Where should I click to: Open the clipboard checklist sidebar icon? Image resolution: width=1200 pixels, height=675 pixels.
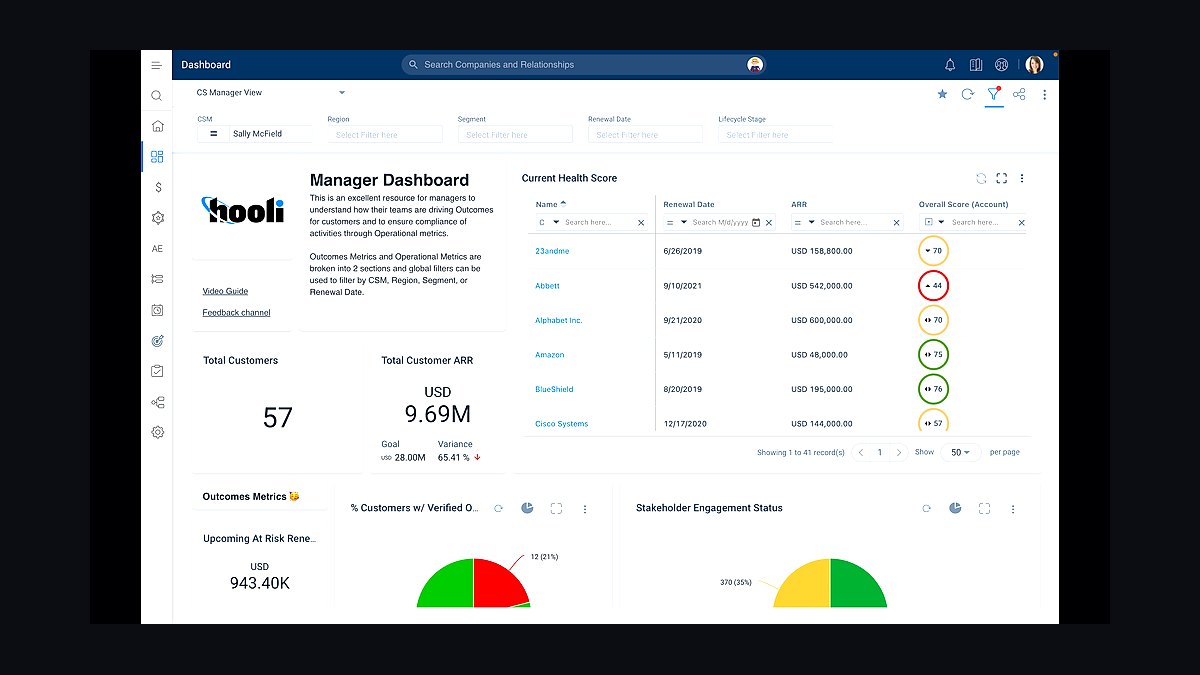tap(157, 371)
